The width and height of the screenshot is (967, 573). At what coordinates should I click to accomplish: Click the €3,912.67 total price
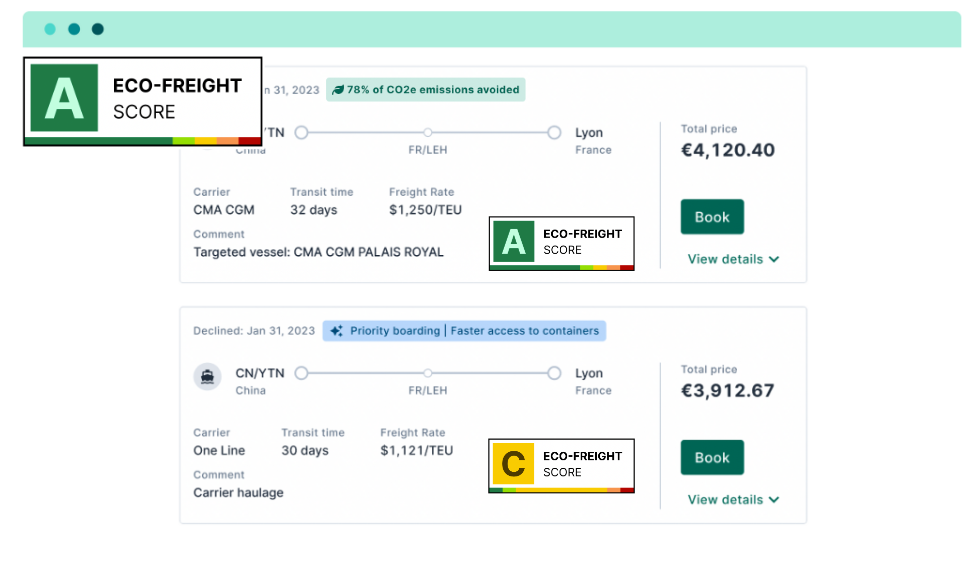(x=727, y=390)
